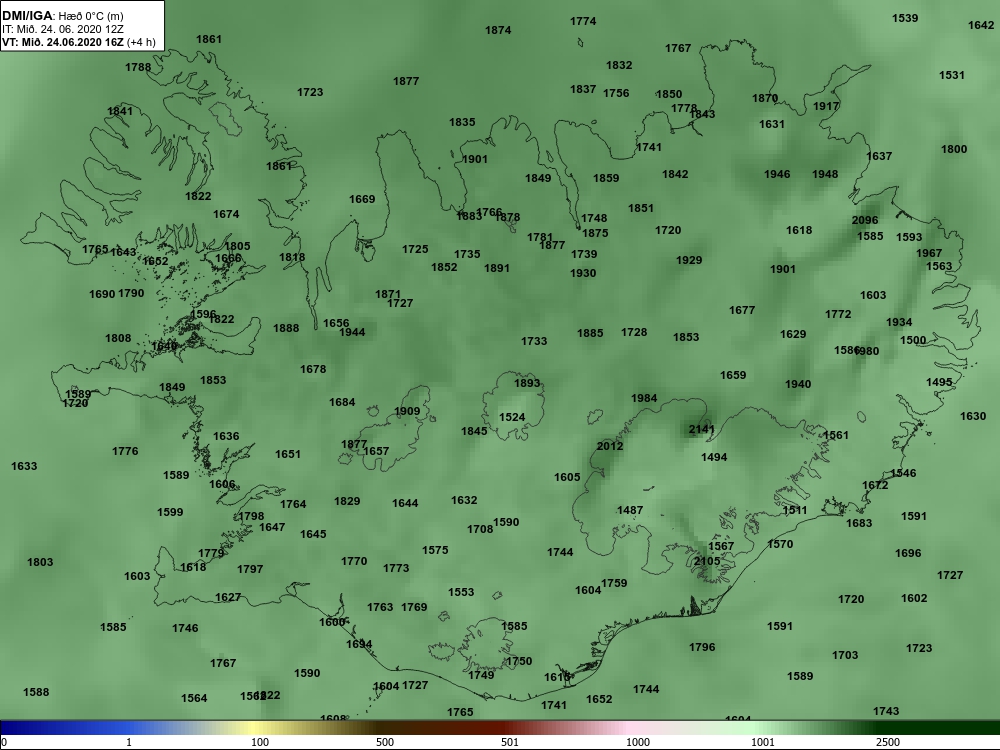Click the map value 1946
The width and height of the screenshot is (1000, 750).
pyautogui.click(x=777, y=174)
